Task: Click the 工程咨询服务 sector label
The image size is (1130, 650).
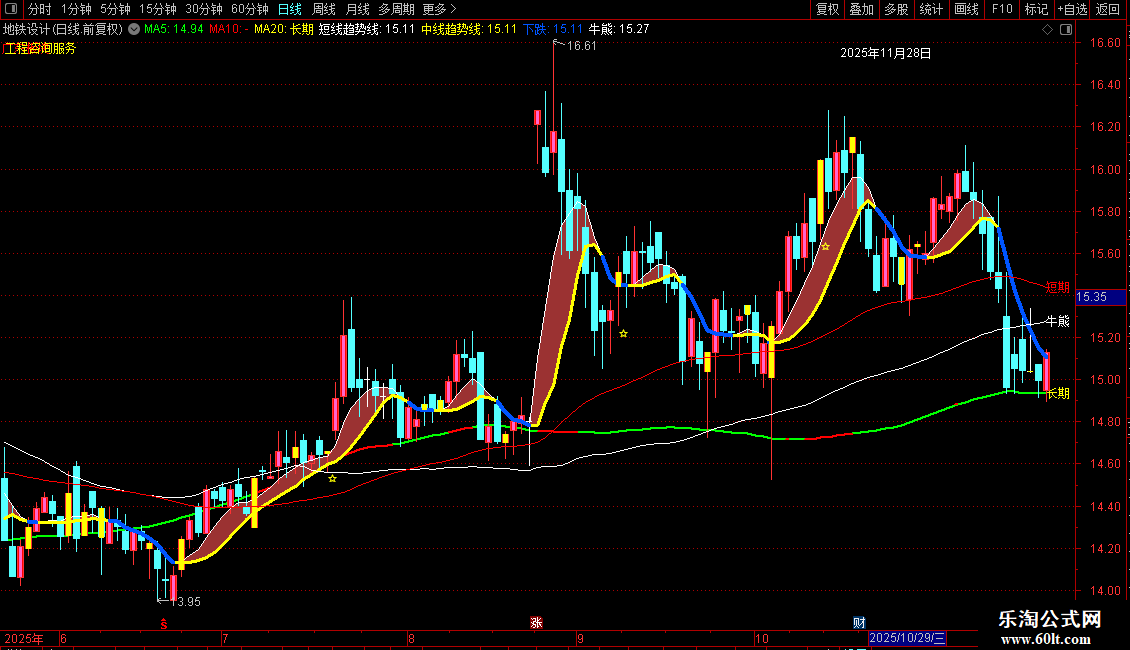Action: pos(40,48)
